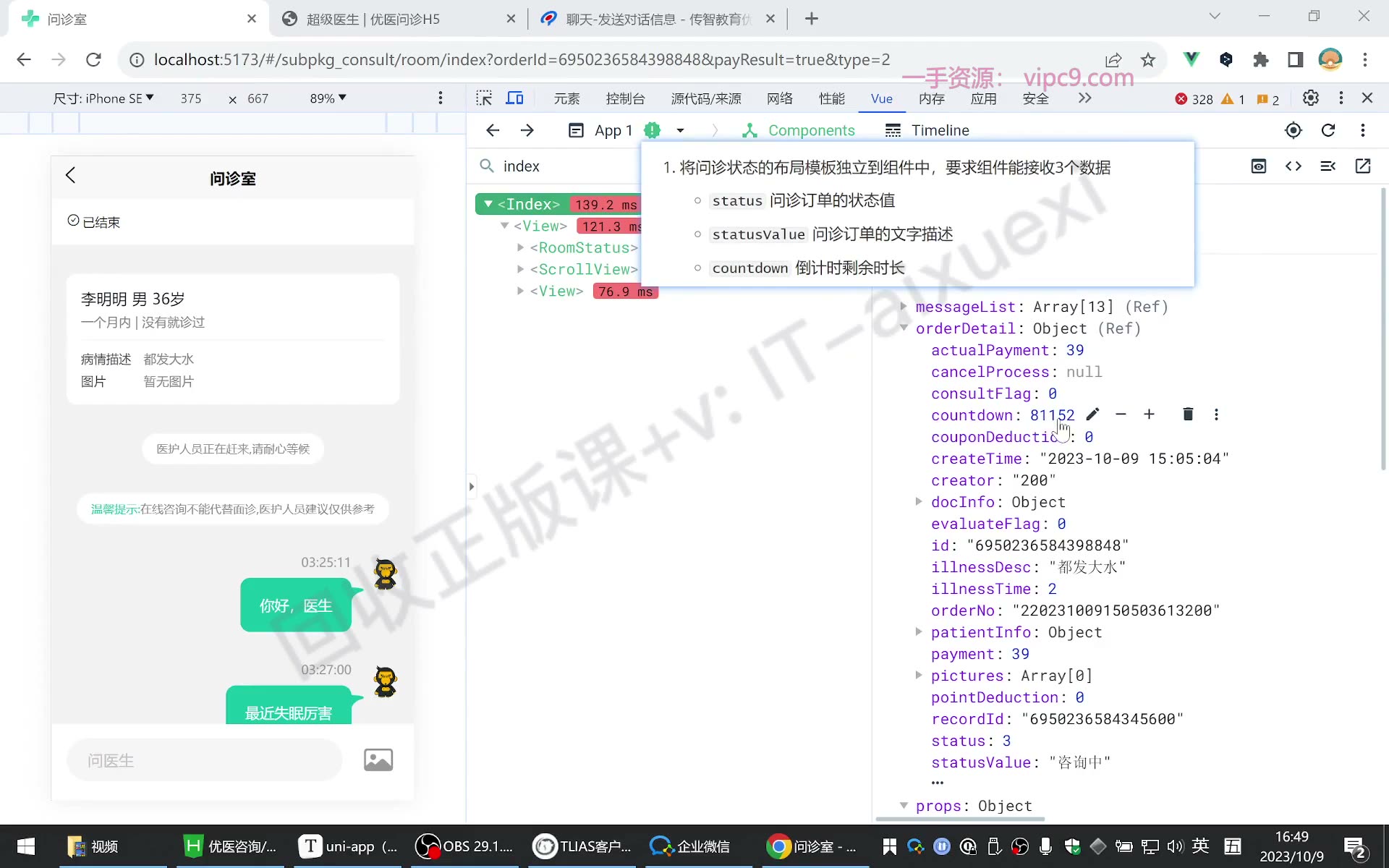Screen dimensions: 1389x868
Task: Refresh the Vue devtools panel
Action: 1328,130
